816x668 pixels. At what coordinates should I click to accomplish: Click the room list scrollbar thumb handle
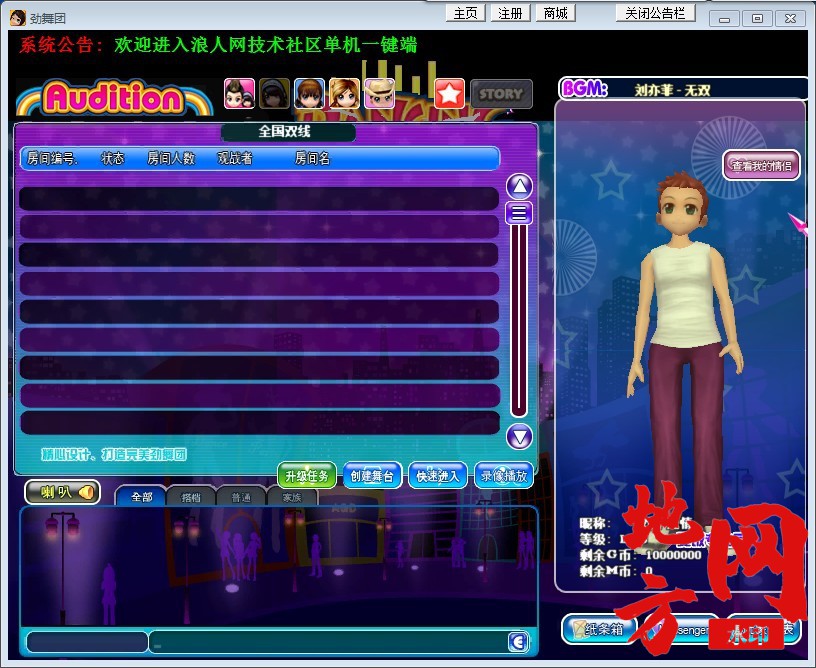click(x=519, y=213)
